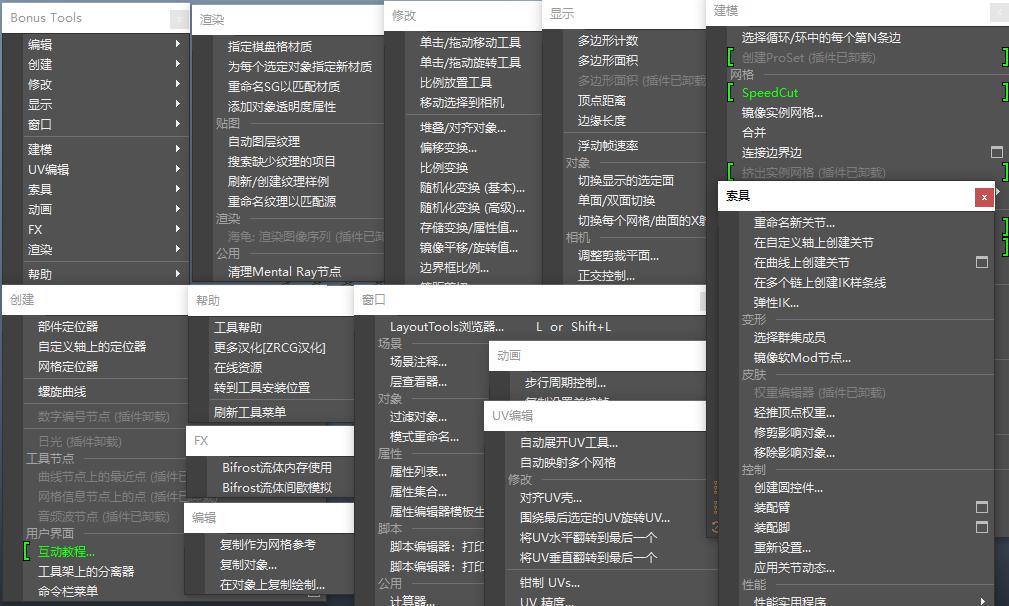Click 互动教程... in the 创建 menu
Viewport: 1009px width, 606px height.
point(66,551)
